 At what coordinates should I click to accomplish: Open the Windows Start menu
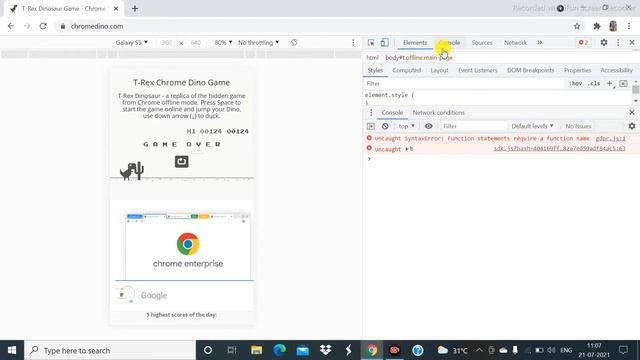(x=12, y=350)
